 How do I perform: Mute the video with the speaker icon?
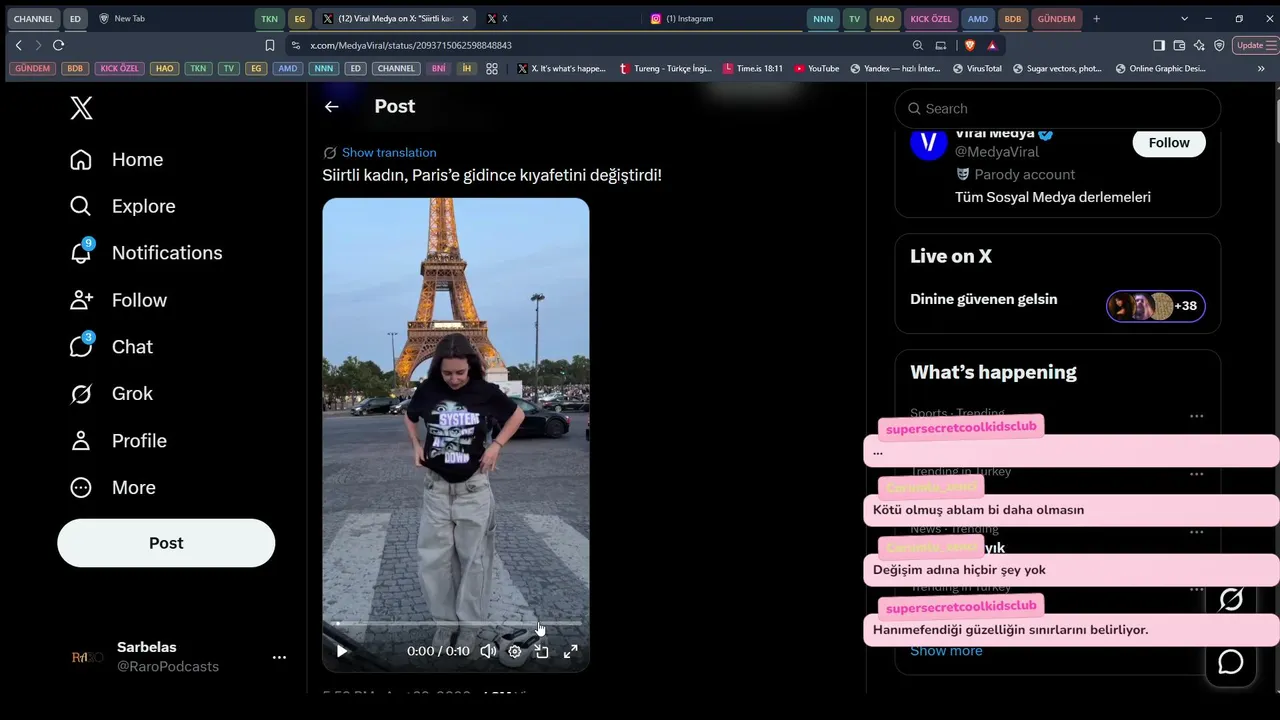[488, 651]
